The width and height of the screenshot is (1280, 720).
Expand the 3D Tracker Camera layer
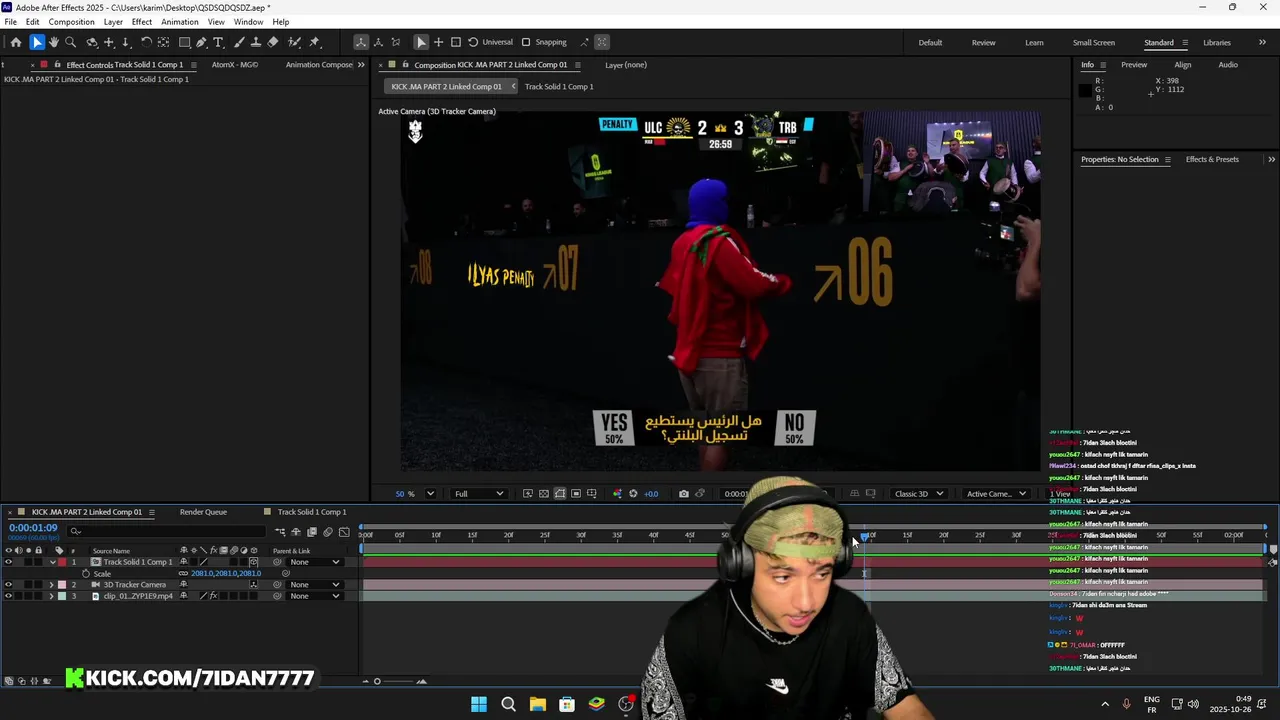(x=52, y=585)
